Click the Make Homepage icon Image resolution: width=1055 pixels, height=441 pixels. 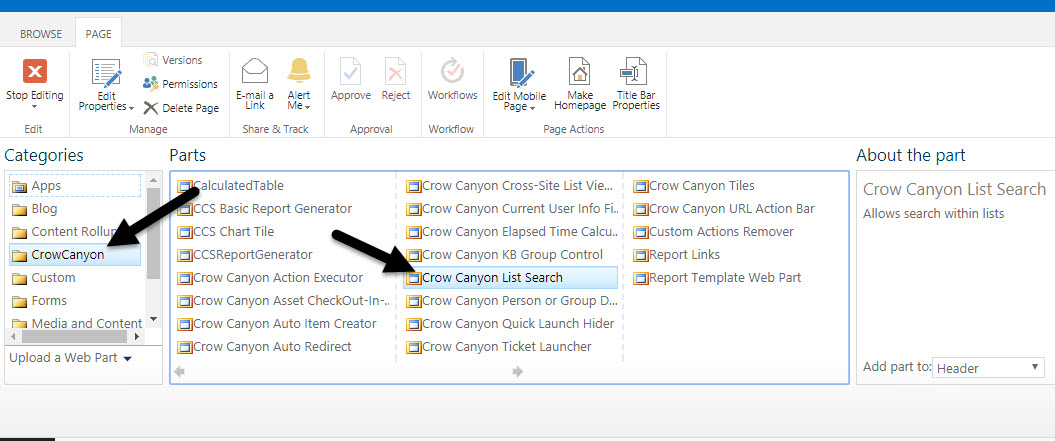(580, 72)
